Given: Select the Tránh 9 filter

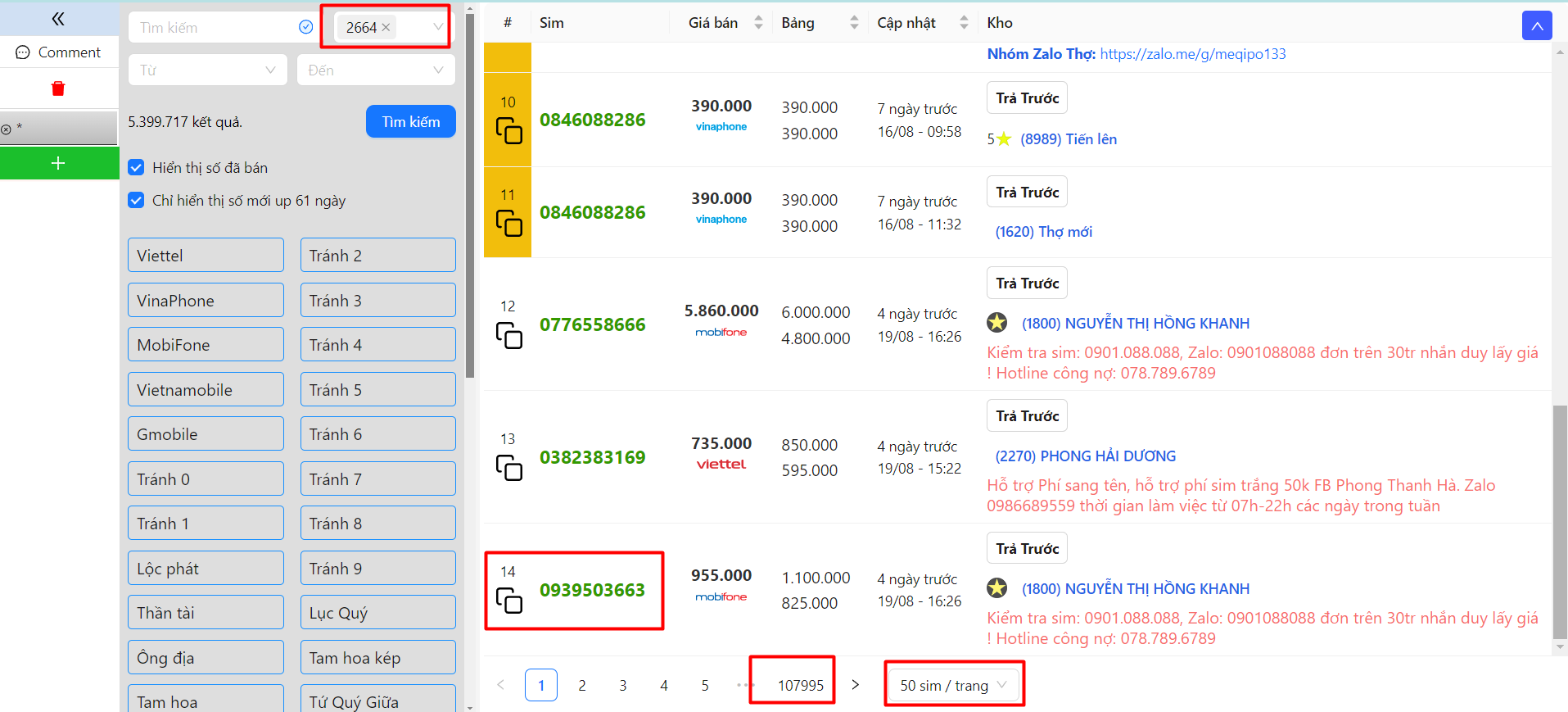Looking at the screenshot, I should coord(378,568).
